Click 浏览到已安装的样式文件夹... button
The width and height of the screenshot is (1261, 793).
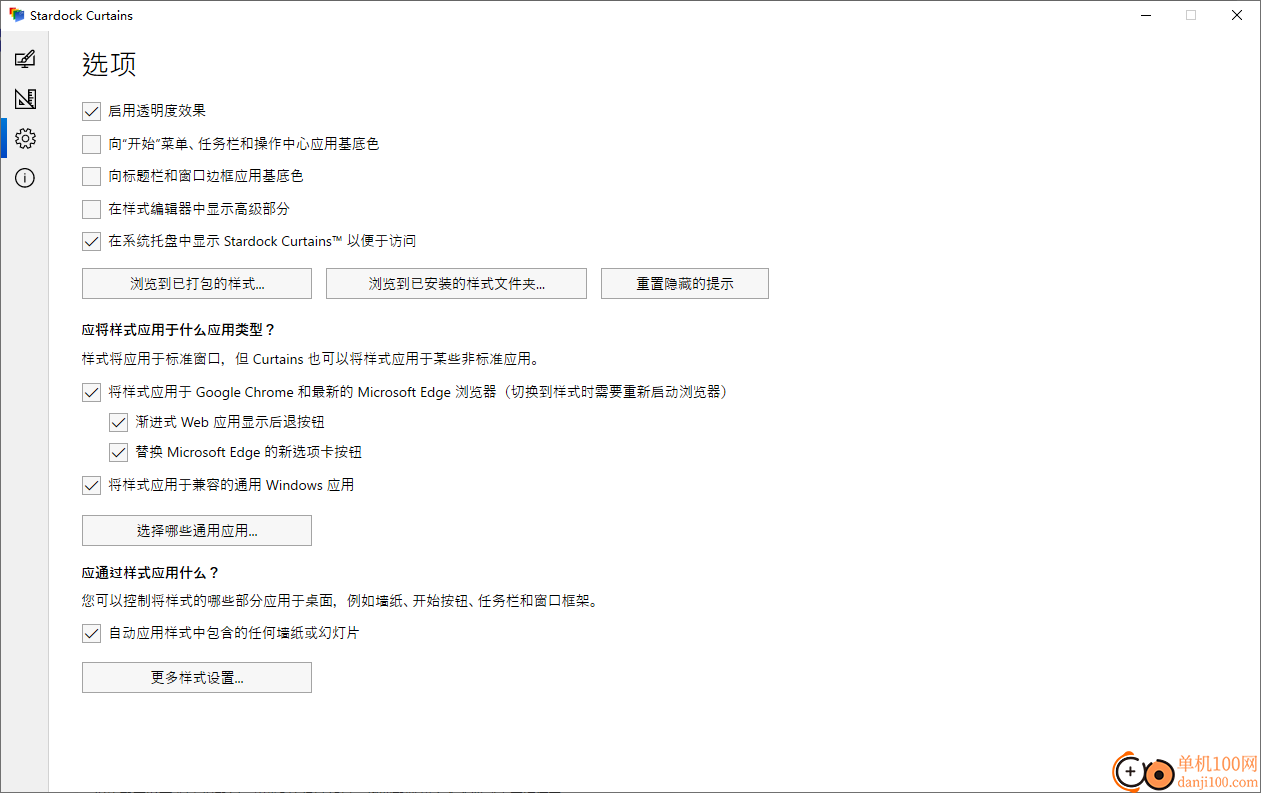pyautogui.click(x=456, y=283)
